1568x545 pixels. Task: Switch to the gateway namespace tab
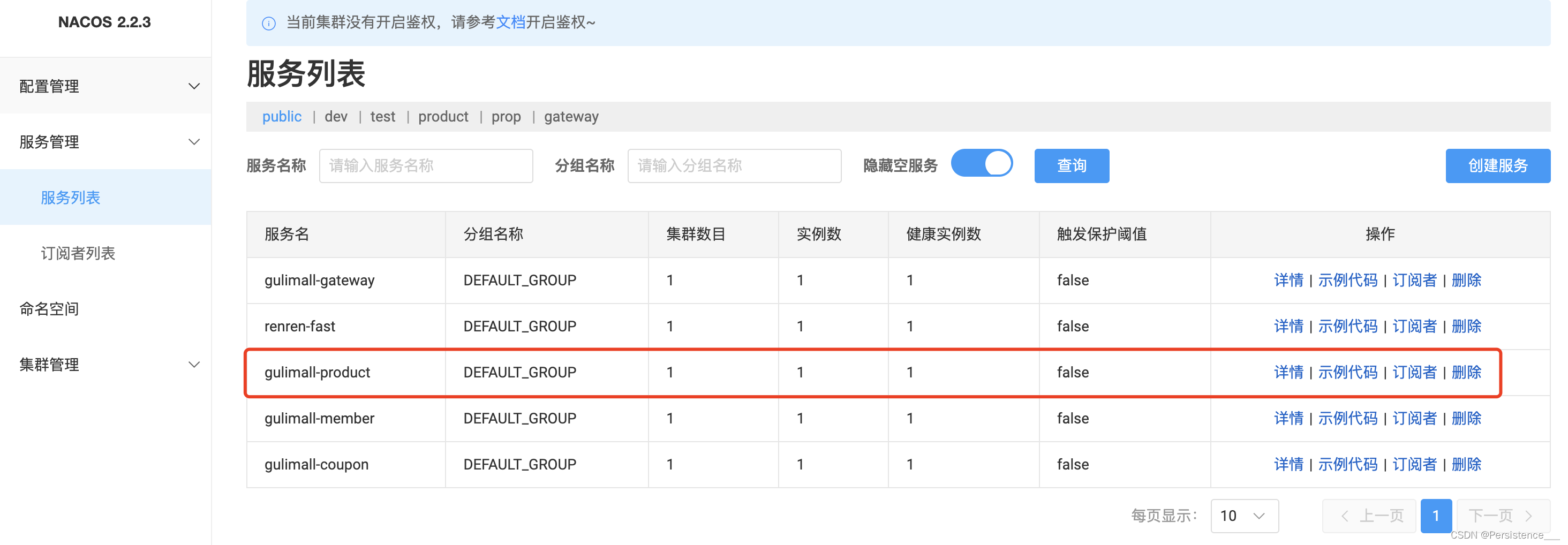(x=571, y=116)
